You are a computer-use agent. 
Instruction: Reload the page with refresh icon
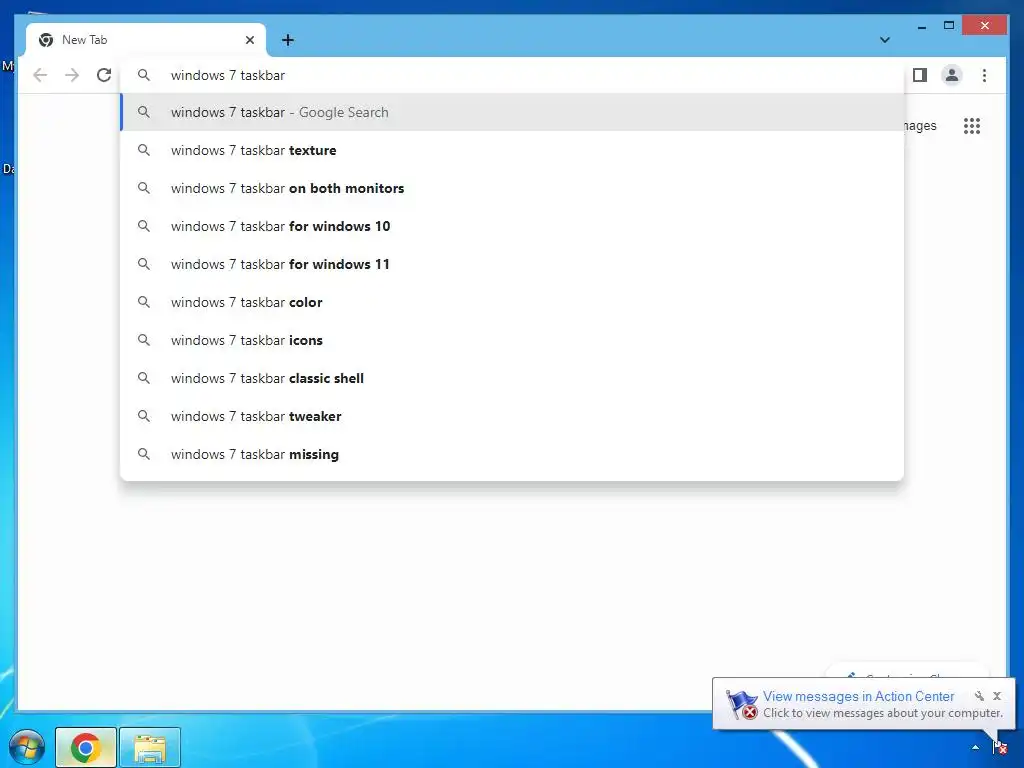point(104,75)
